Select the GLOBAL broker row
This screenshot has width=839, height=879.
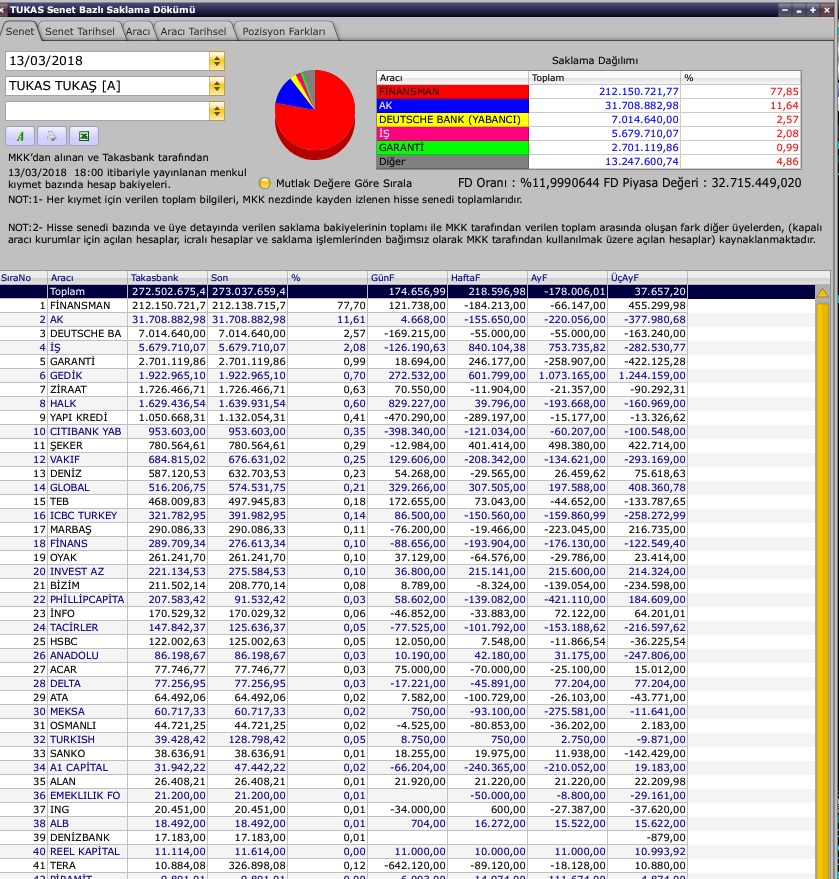[x=407, y=488]
